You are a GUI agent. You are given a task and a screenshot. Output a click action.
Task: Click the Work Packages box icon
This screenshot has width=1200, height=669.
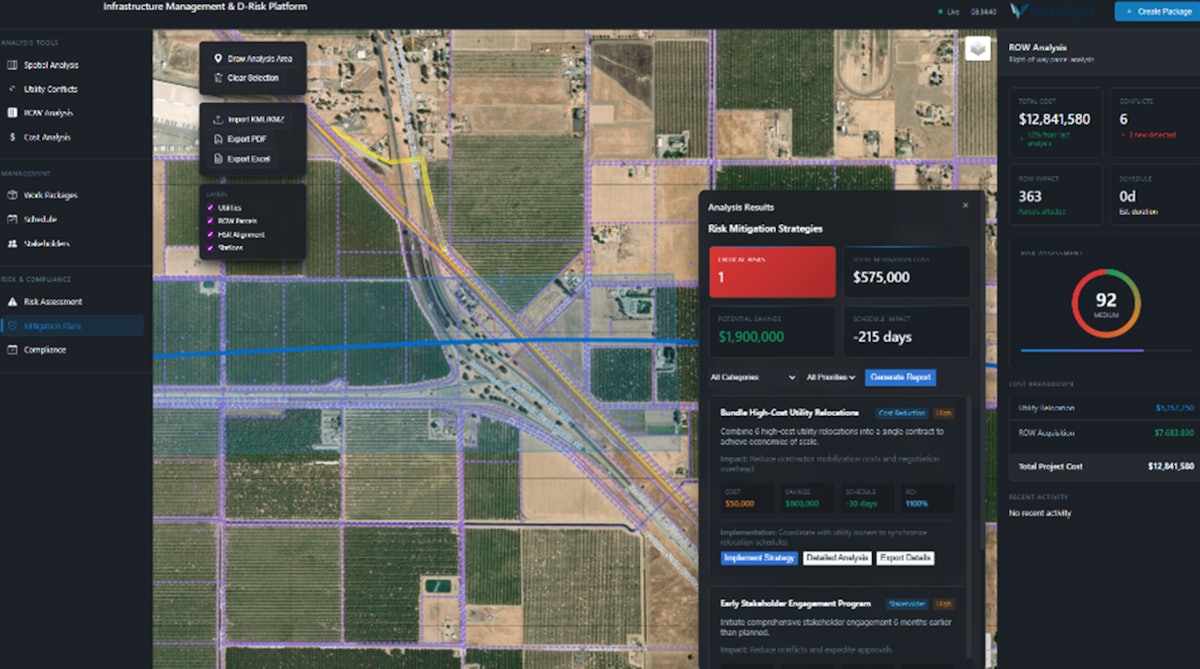tap(12, 195)
